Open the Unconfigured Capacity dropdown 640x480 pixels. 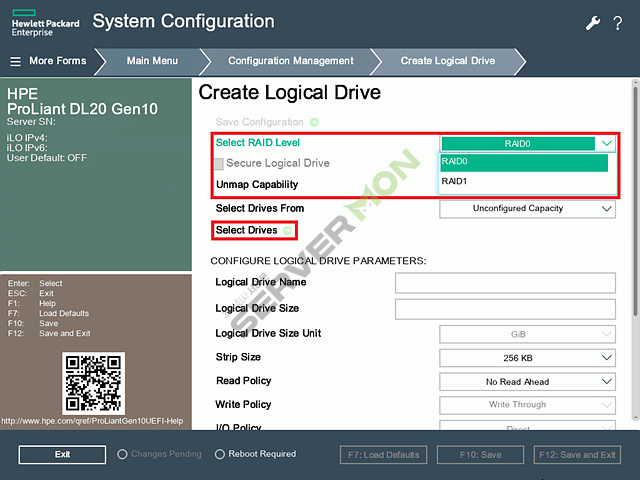point(527,209)
